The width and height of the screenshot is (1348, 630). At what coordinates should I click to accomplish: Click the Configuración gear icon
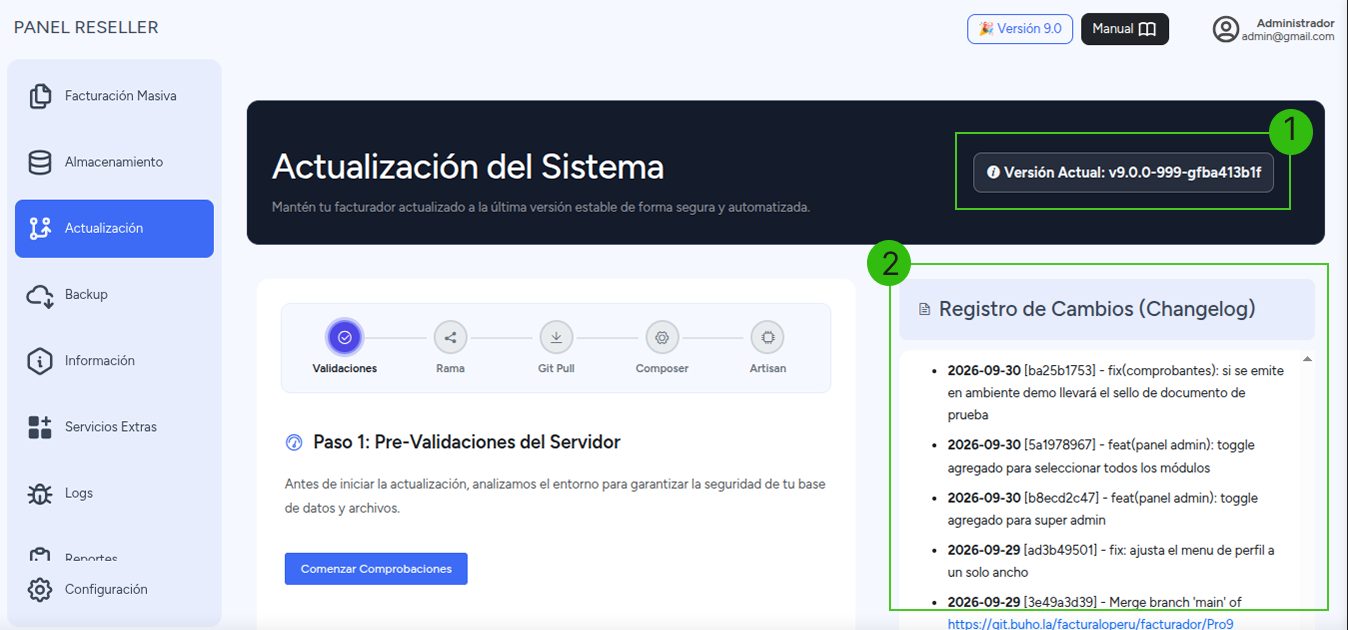coord(40,589)
